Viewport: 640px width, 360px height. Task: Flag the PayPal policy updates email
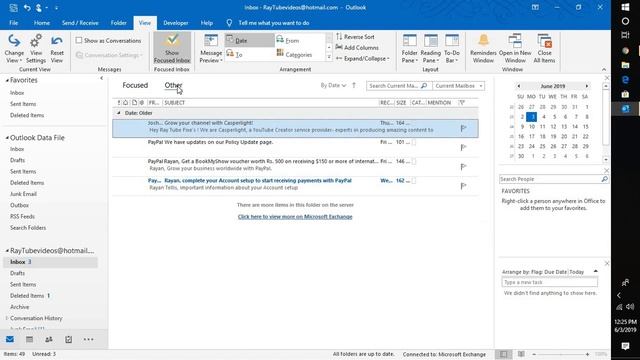click(x=463, y=147)
